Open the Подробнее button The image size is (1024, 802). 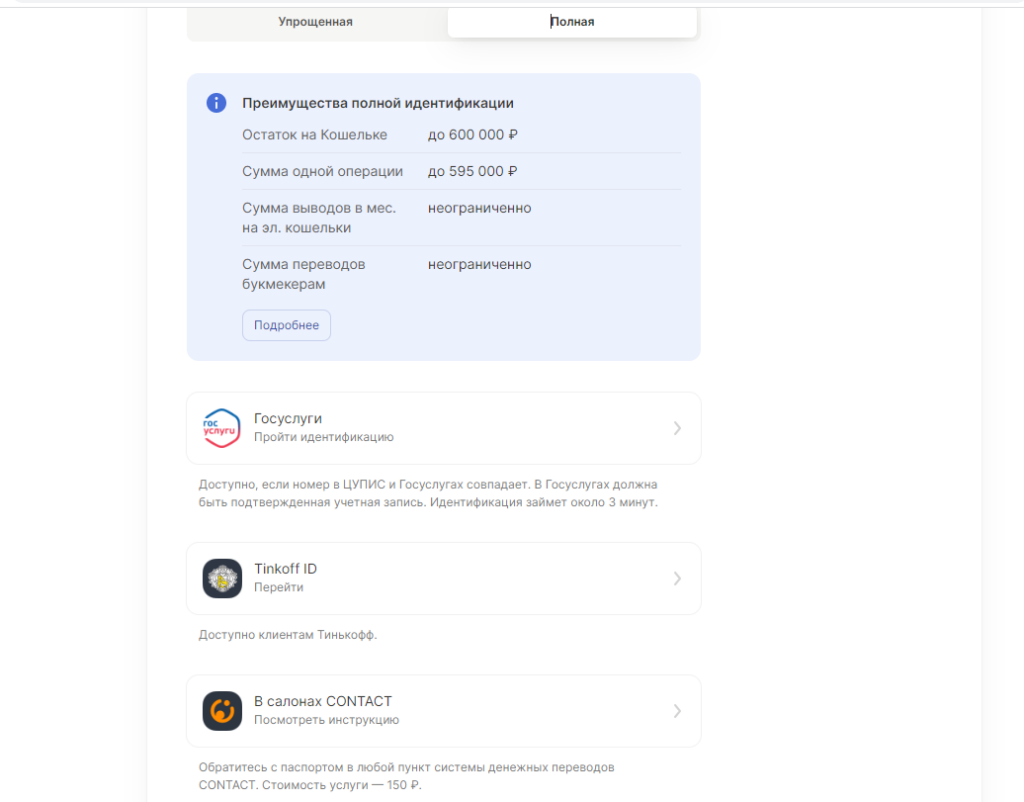[x=286, y=325]
